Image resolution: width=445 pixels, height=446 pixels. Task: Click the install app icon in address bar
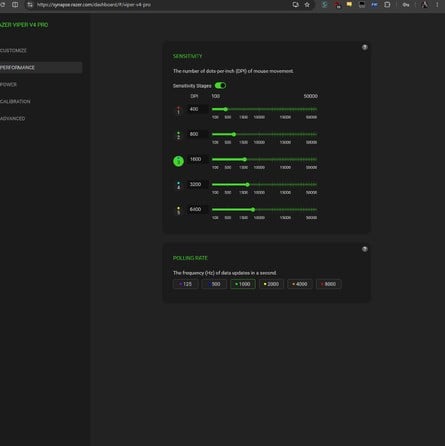(x=295, y=5)
